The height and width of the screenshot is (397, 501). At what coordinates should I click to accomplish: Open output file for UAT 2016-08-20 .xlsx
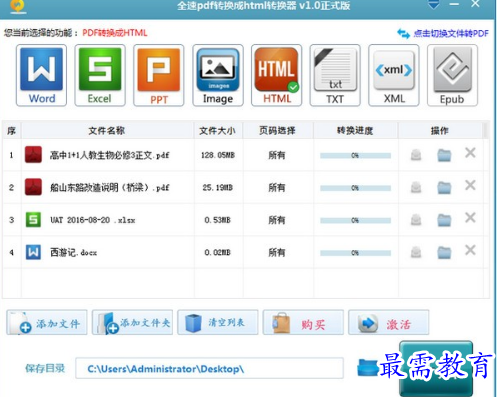click(x=416, y=219)
